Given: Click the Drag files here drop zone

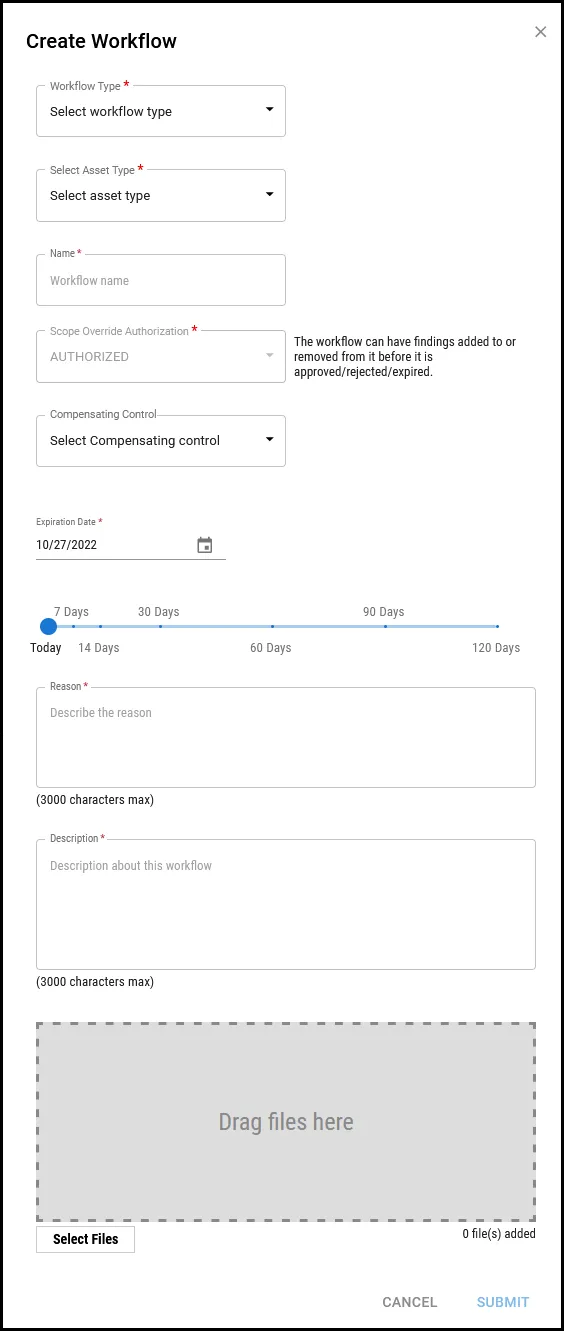Looking at the screenshot, I should coord(286,1121).
